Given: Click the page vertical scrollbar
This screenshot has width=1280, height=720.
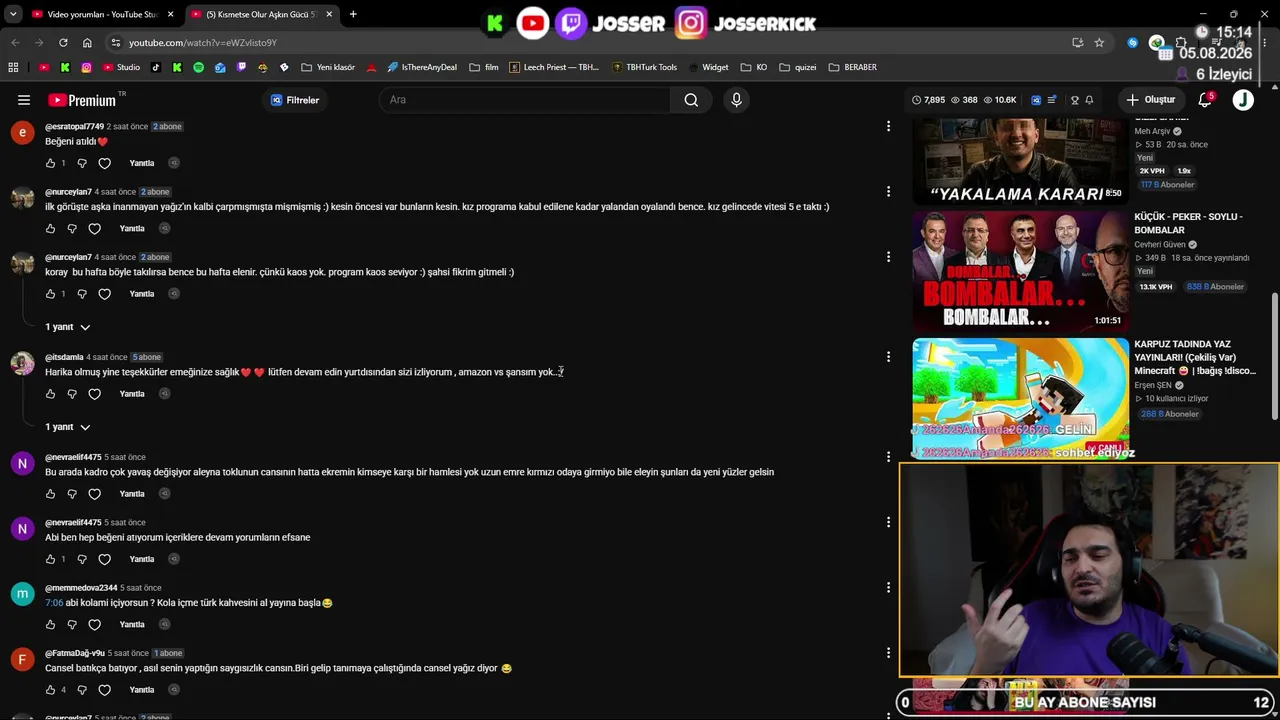Looking at the screenshot, I should [1274, 357].
